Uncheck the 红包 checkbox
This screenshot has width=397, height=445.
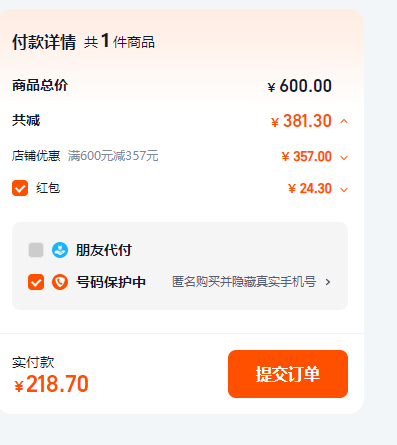[x=20, y=188]
